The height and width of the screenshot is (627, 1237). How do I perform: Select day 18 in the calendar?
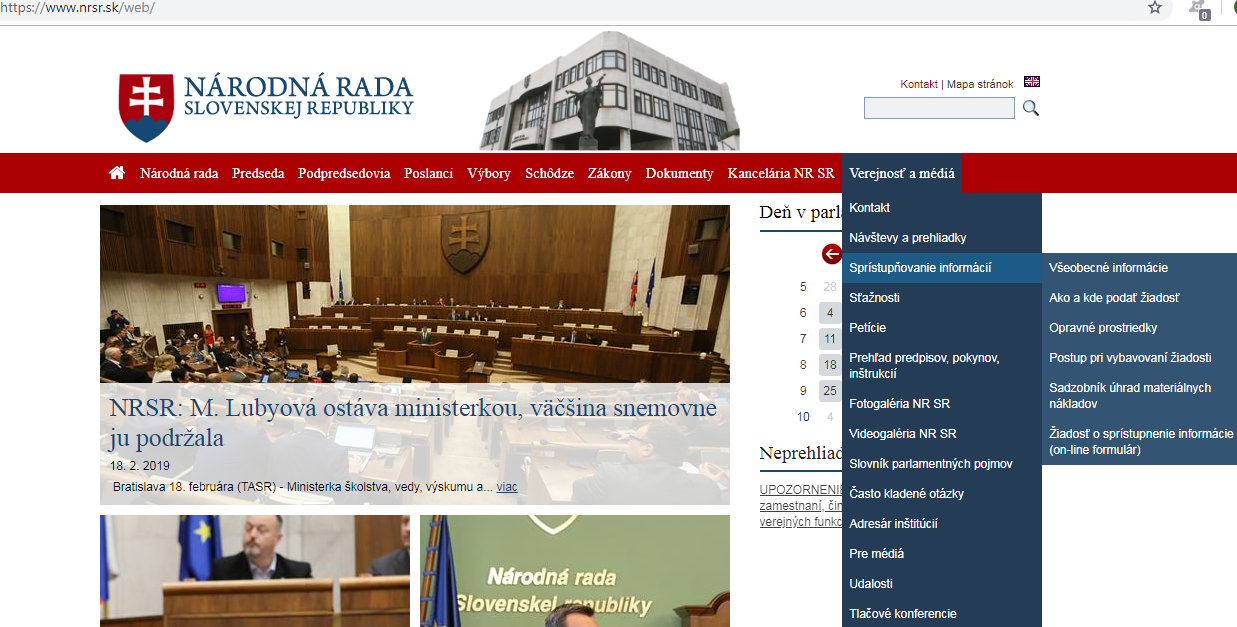830,365
